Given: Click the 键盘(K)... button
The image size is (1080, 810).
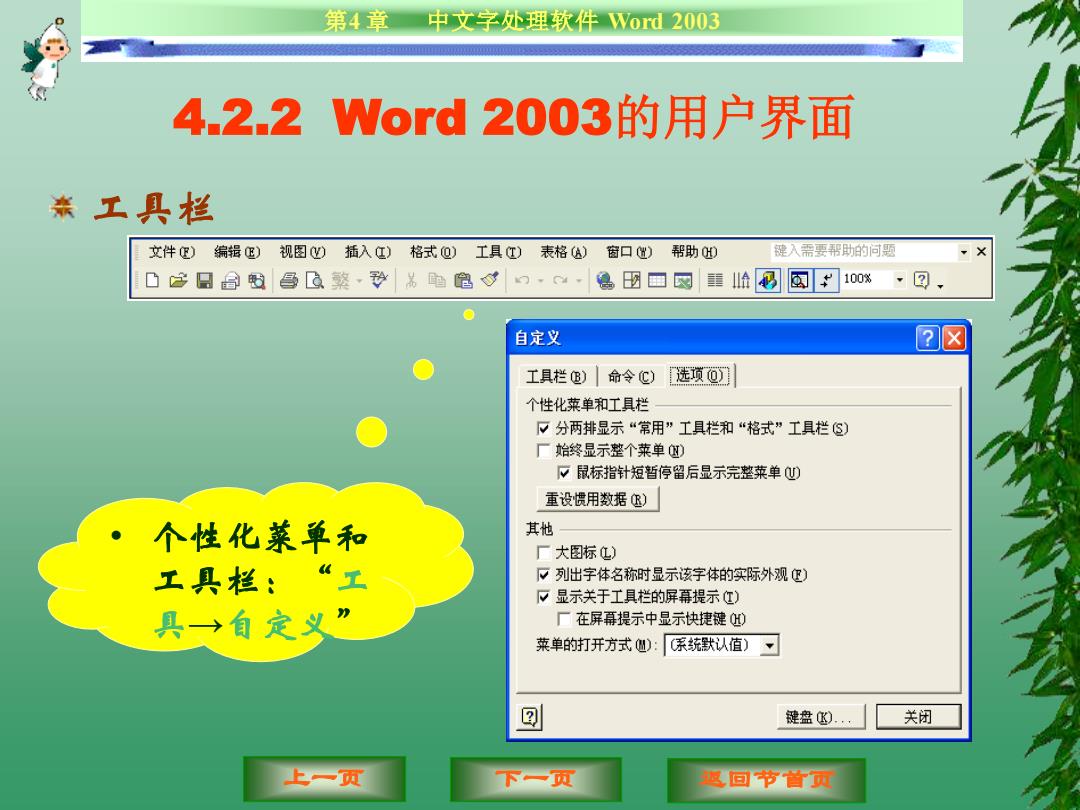Looking at the screenshot, I should [819, 717].
